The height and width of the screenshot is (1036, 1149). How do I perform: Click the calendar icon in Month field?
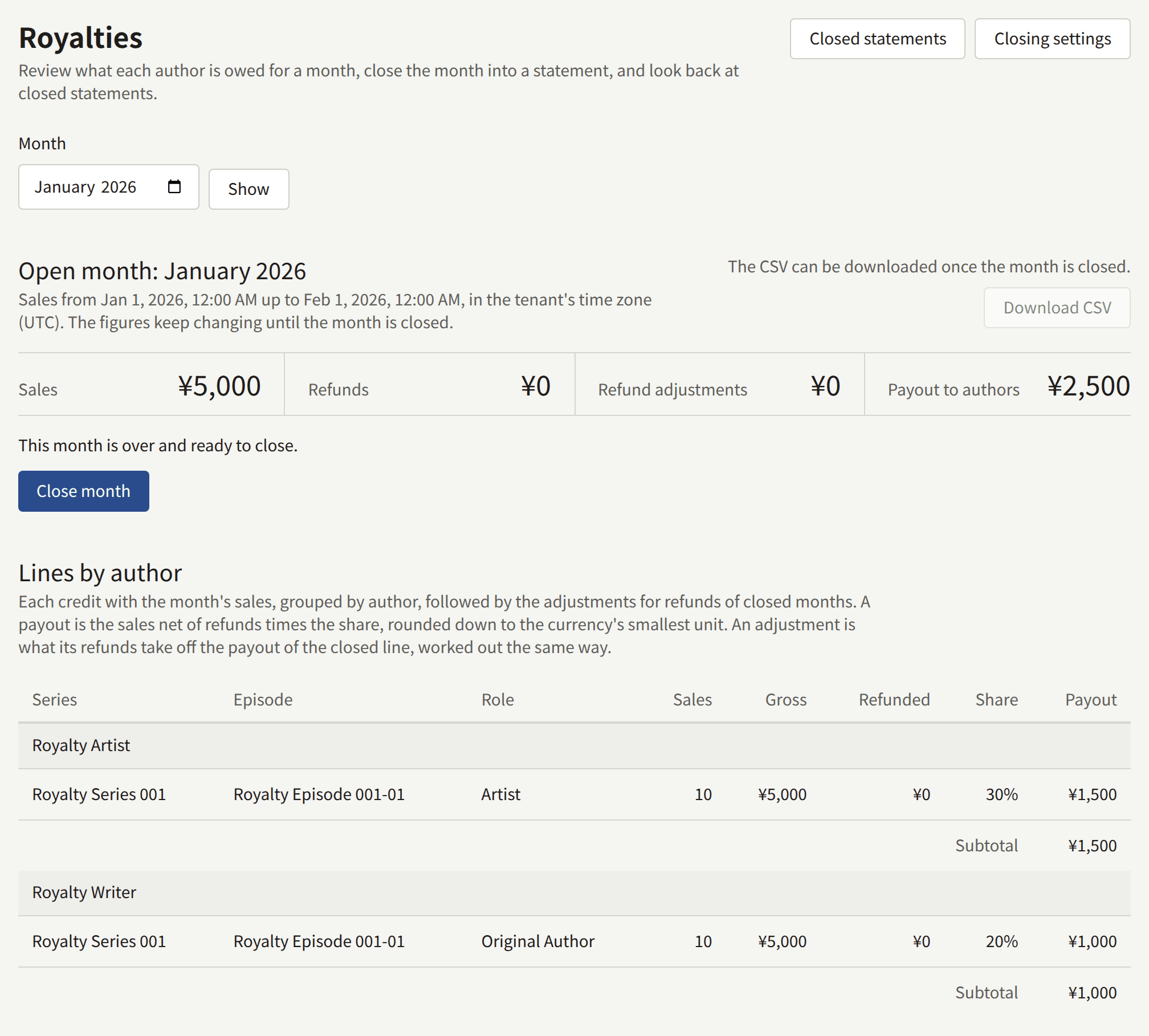[x=174, y=187]
